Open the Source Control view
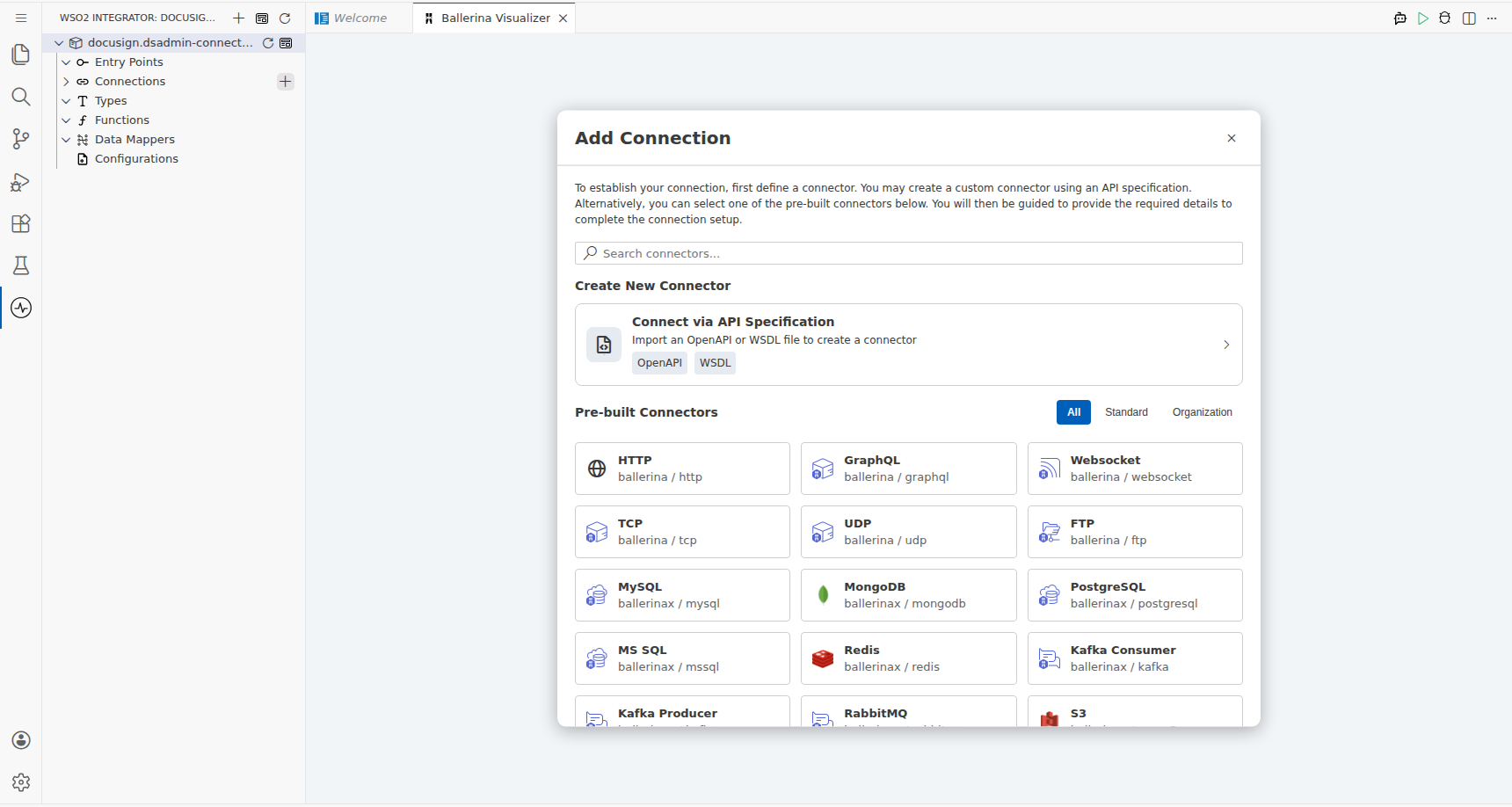 pos(21,139)
